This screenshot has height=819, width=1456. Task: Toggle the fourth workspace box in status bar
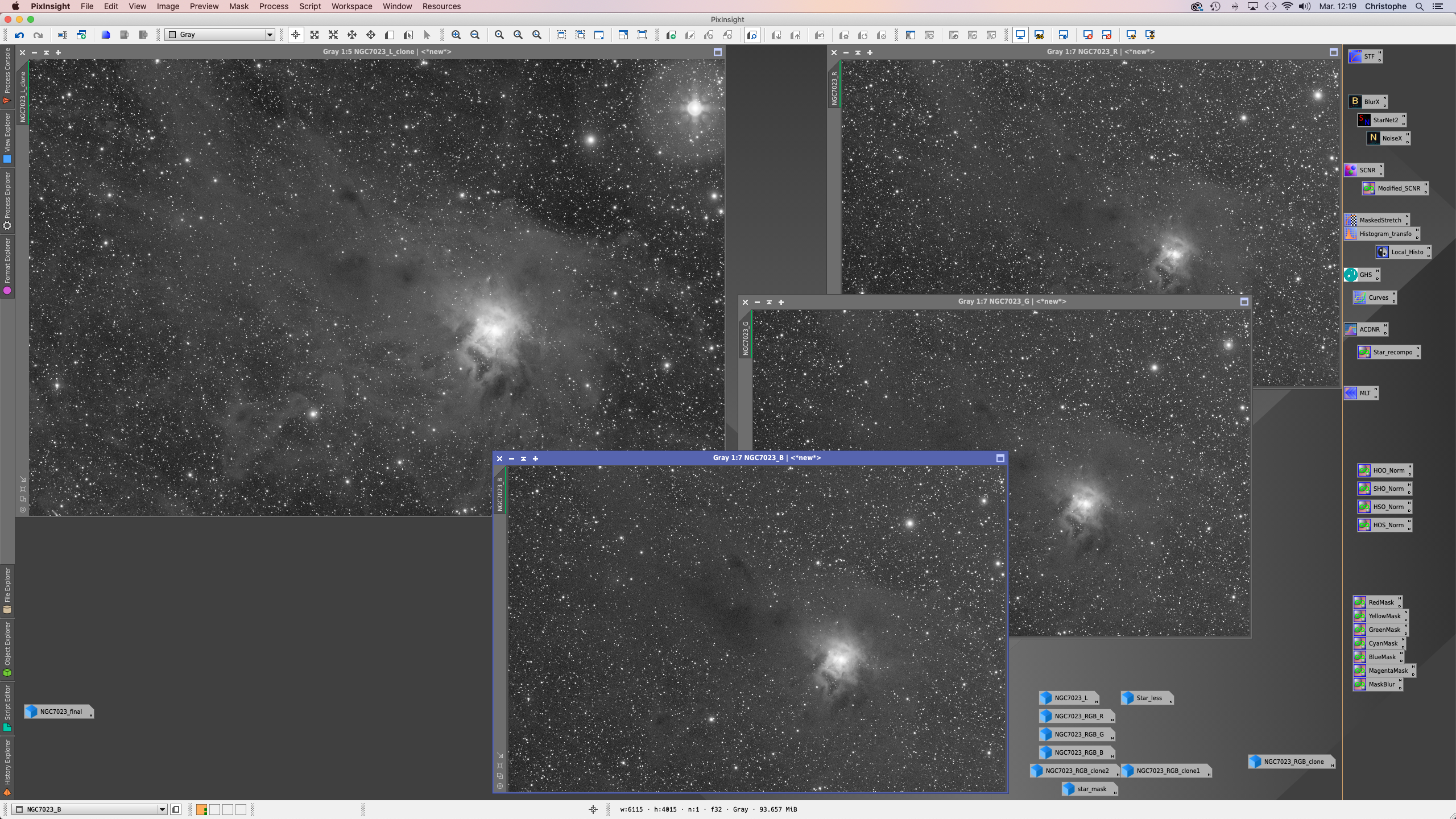pos(241,809)
